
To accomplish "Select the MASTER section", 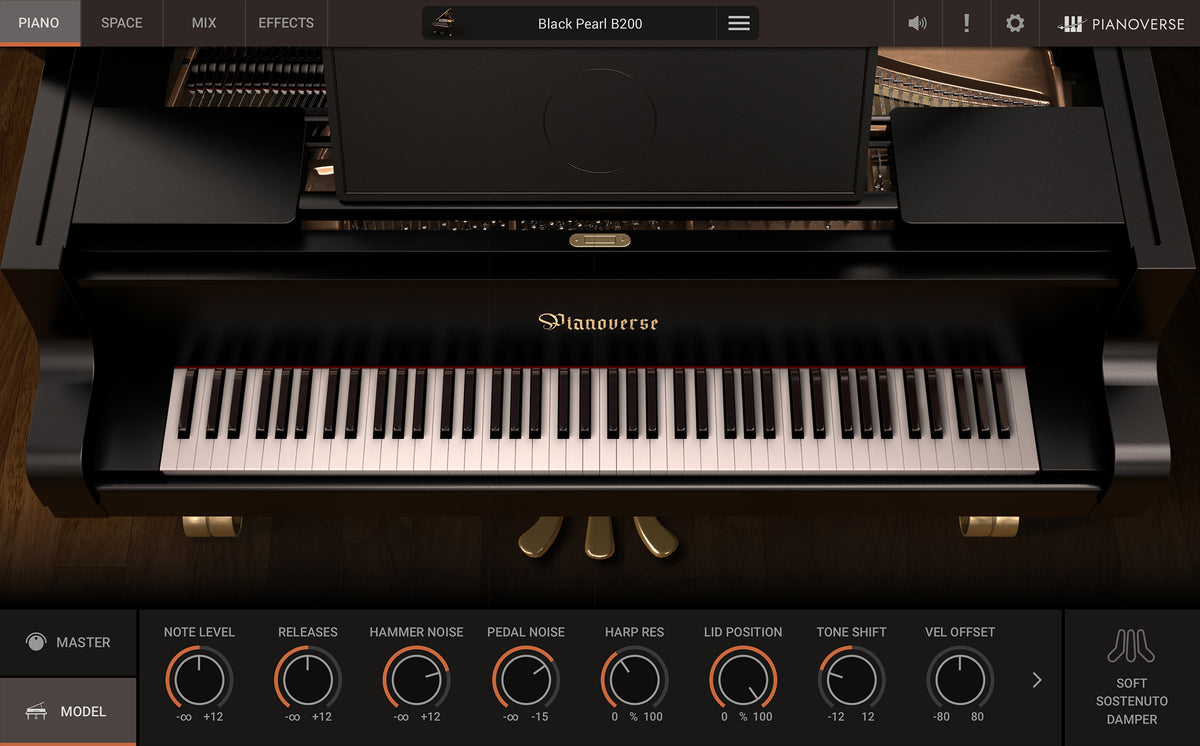I will tap(68, 642).
